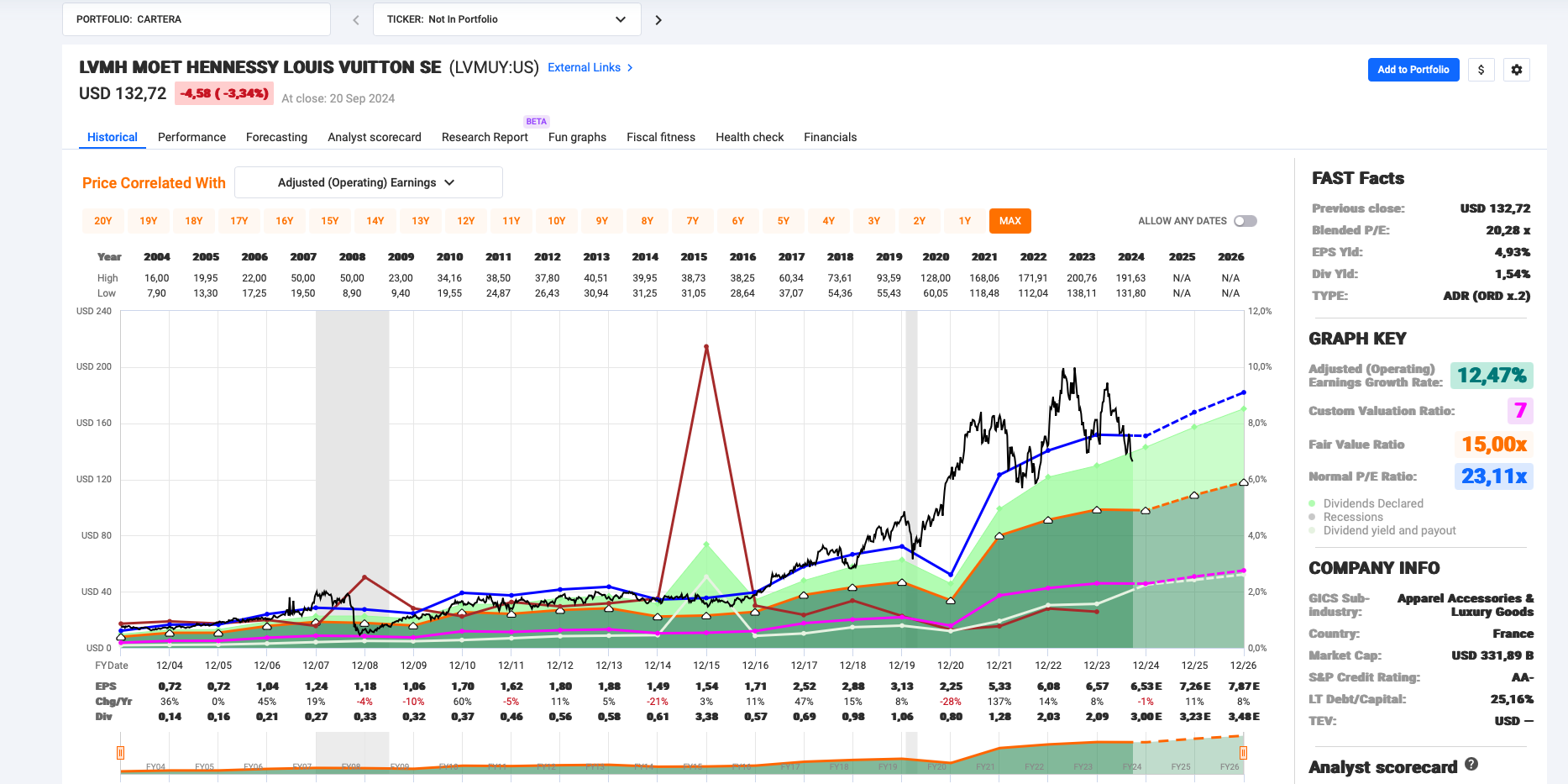Viewport: 1568px width, 784px height.
Task: Click the External Links chevron arrow
Action: pyautogui.click(x=630, y=67)
